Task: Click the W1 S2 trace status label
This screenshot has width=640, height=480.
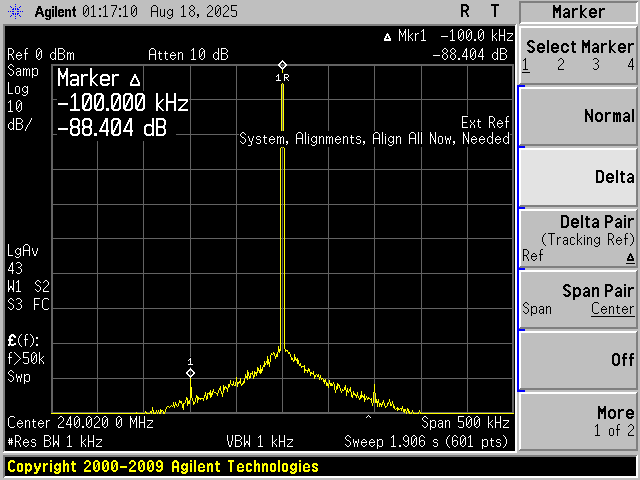Action: [28, 287]
